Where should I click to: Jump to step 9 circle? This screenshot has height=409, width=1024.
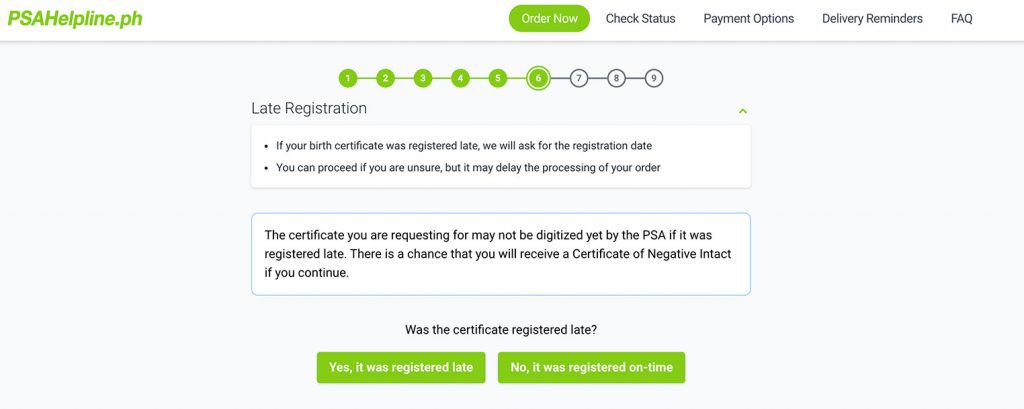(x=654, y=78)
